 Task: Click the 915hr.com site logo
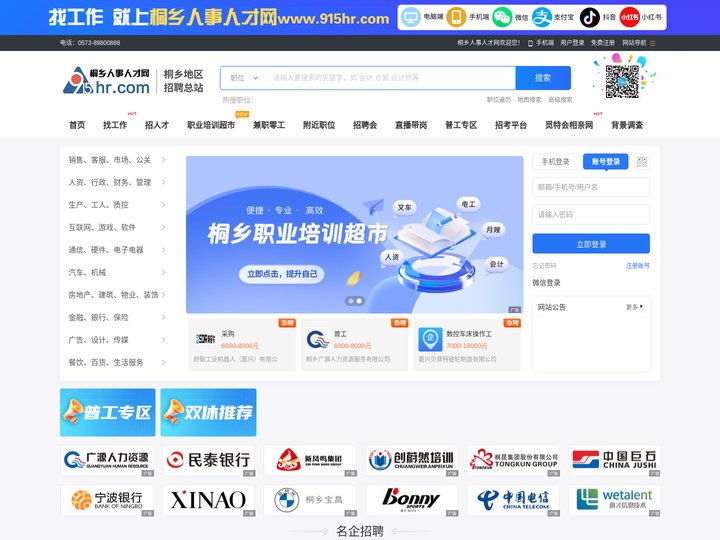pos(107,81)
